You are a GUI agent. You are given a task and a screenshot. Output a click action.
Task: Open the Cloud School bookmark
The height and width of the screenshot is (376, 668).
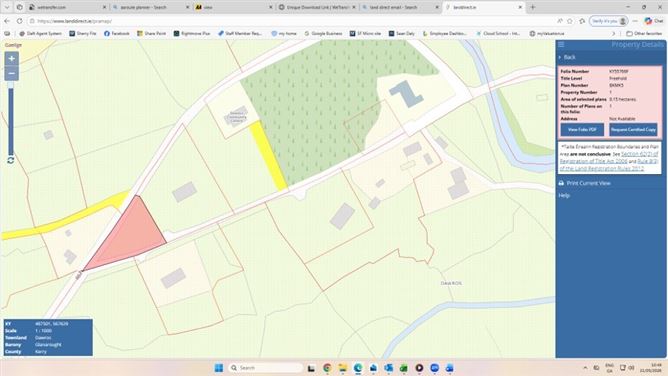point(498,33)
